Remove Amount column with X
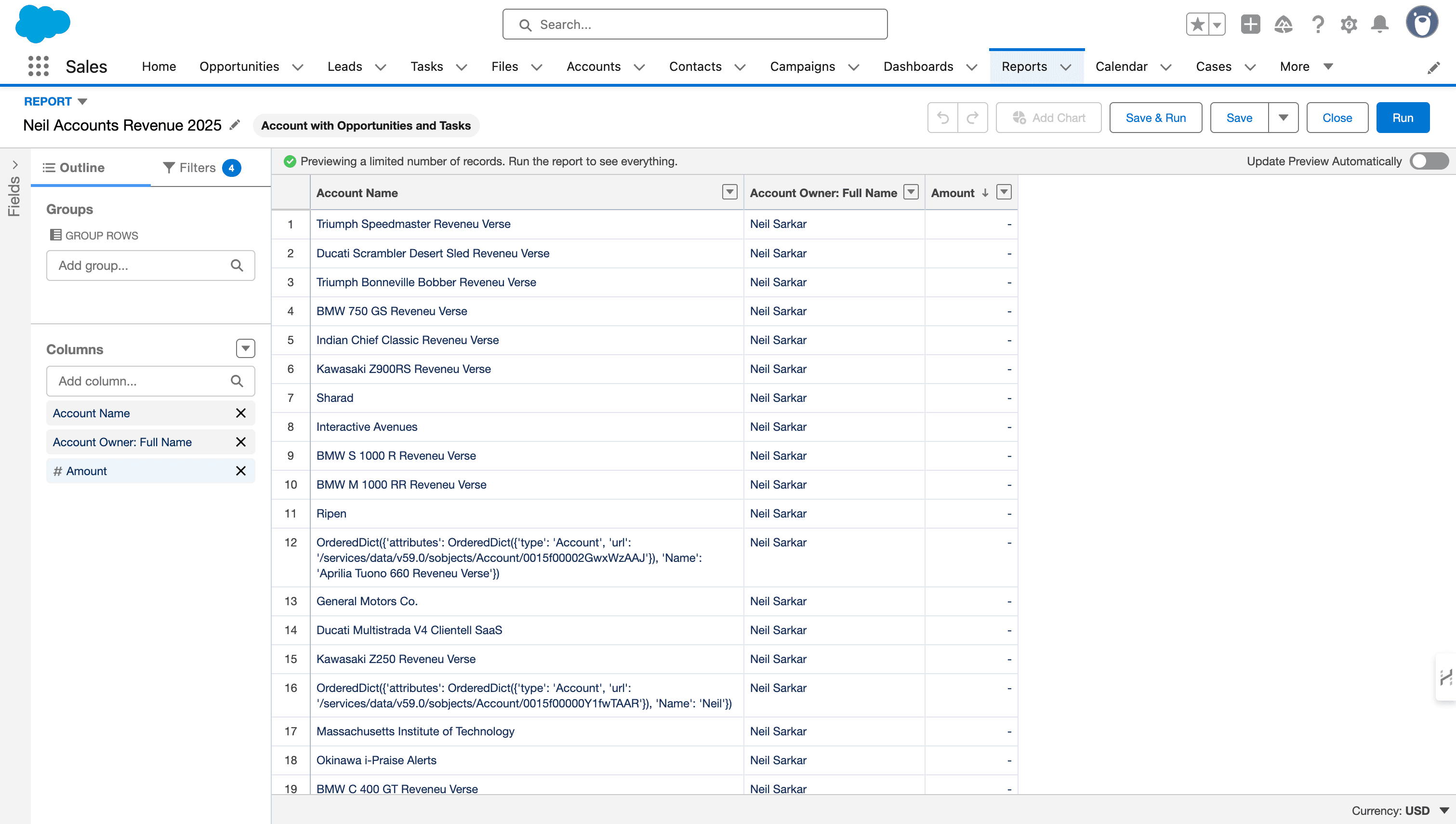Screen dimensions: 1456x824 tap(240, 471)
